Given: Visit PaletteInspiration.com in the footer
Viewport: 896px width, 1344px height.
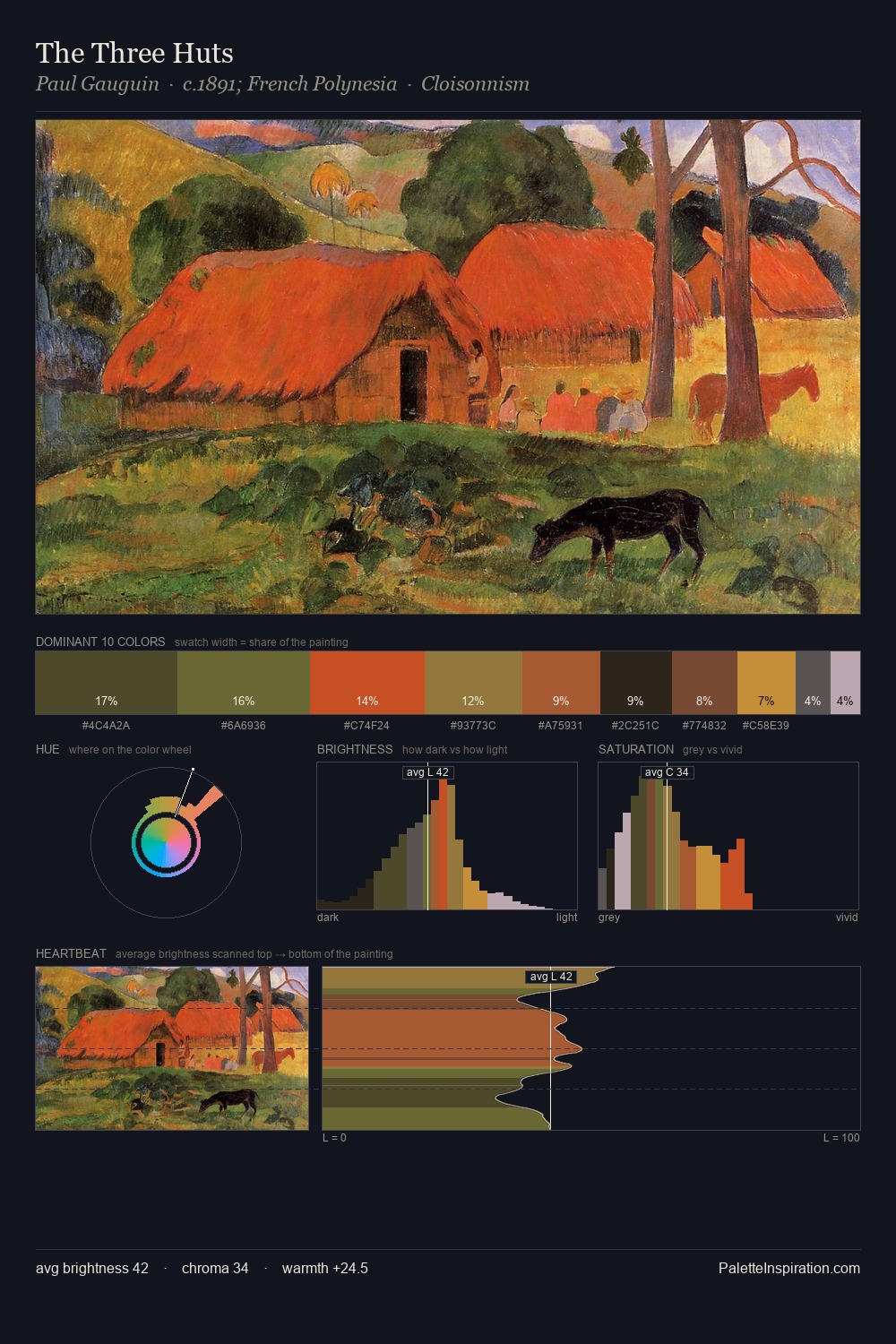Looking at the screenshot, I should pyautogui.click(x=789, y=1268).
